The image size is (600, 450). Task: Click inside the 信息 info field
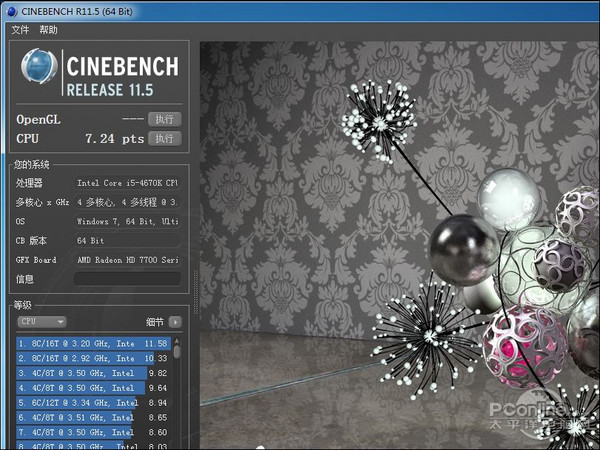coord(128,279)
